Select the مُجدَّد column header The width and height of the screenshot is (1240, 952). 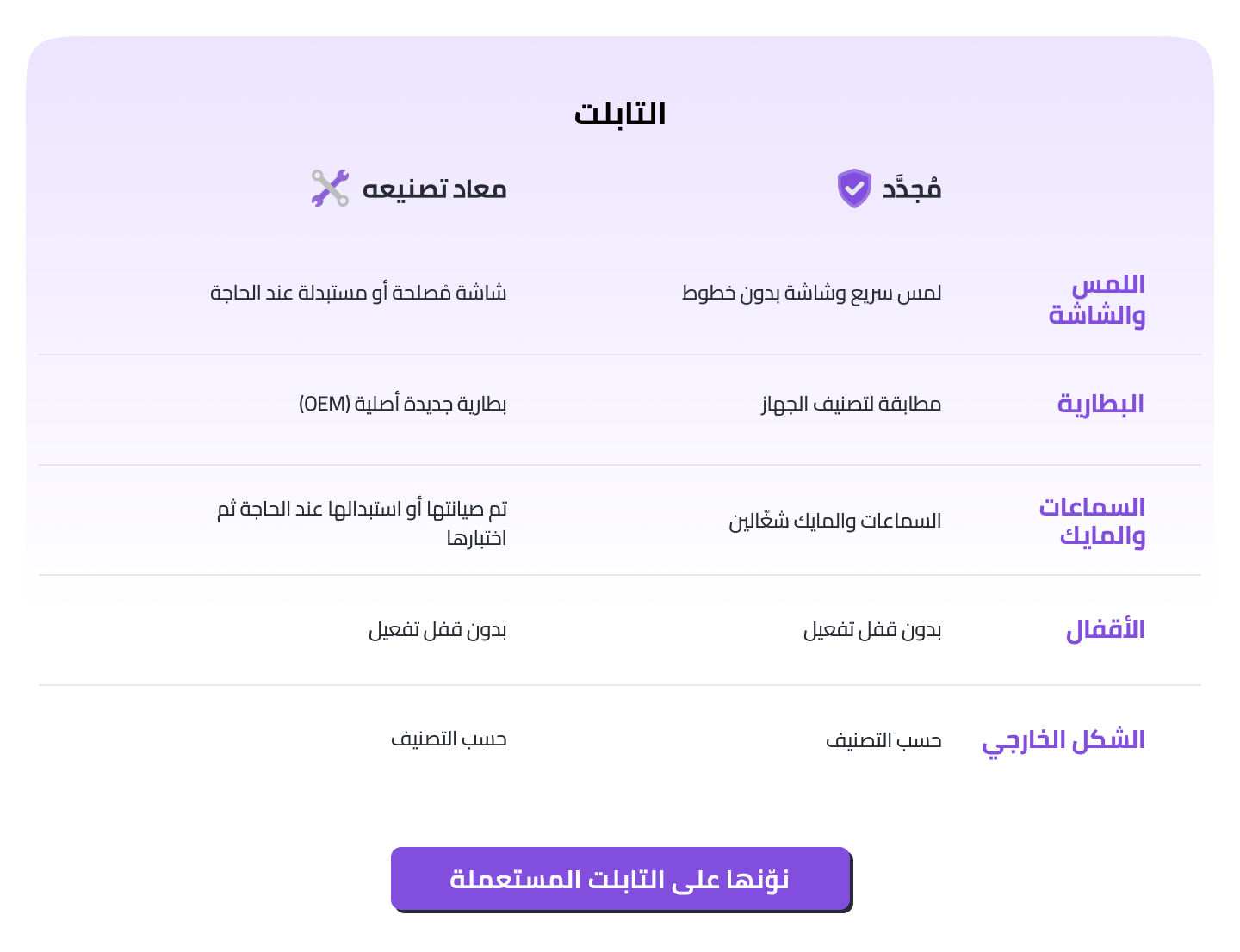tap(911, 189)
